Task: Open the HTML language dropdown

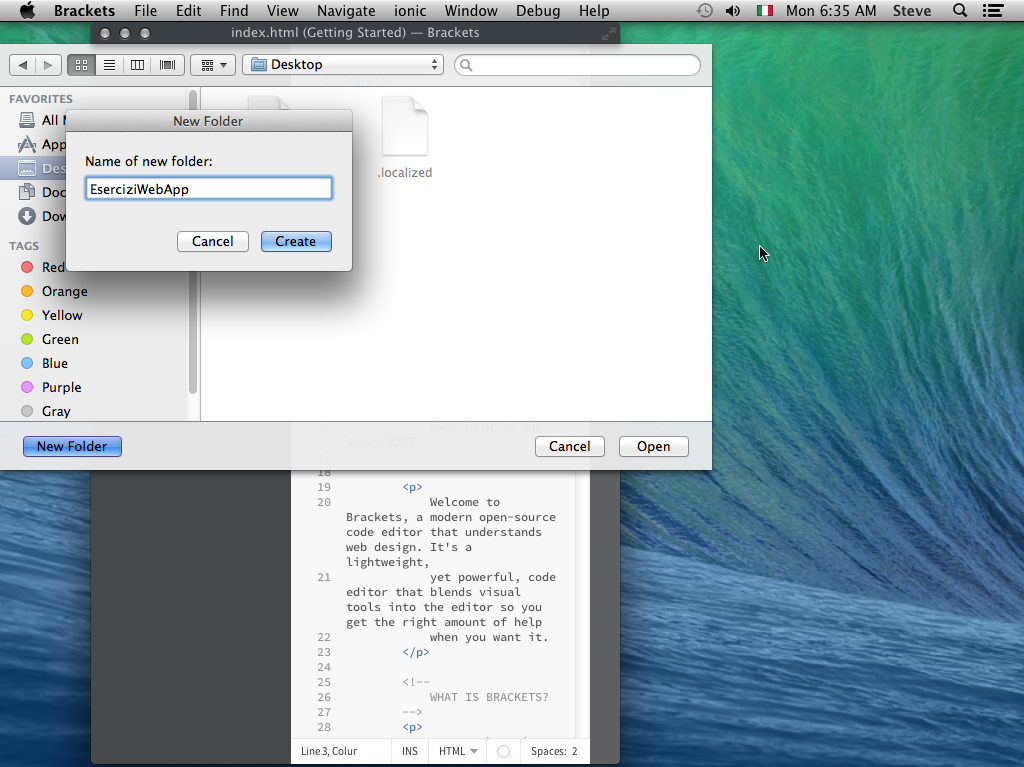Action: click(x=458, y=751)
